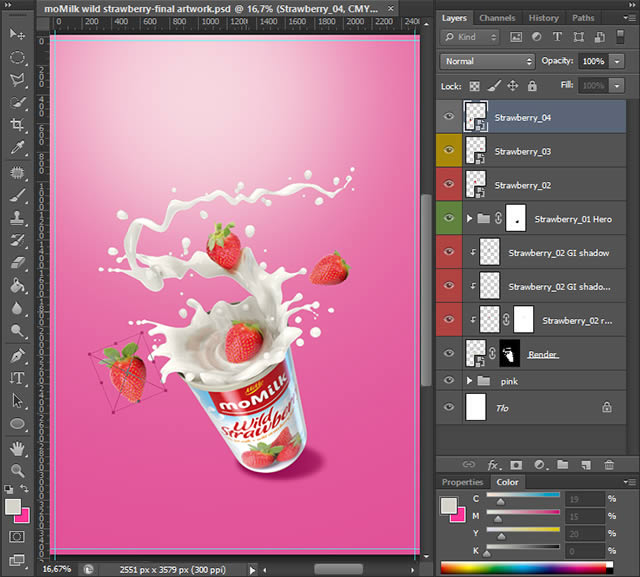The width and height of the screenshot is (640, 577).
Task: Select the Vertical Type tool
Action: point(17,378)
